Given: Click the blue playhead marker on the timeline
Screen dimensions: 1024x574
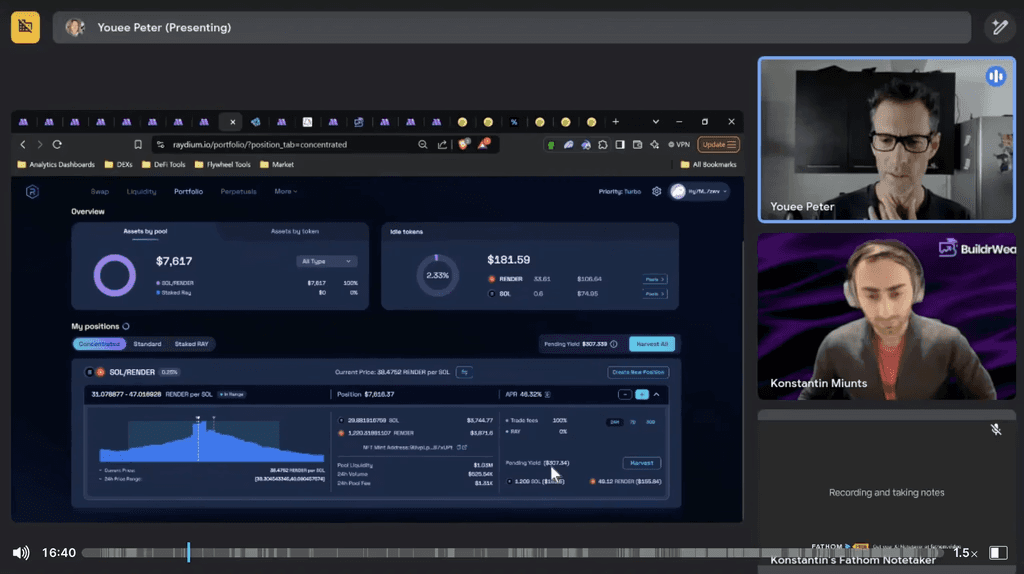Looking at the screenshot, I should 189,552.
